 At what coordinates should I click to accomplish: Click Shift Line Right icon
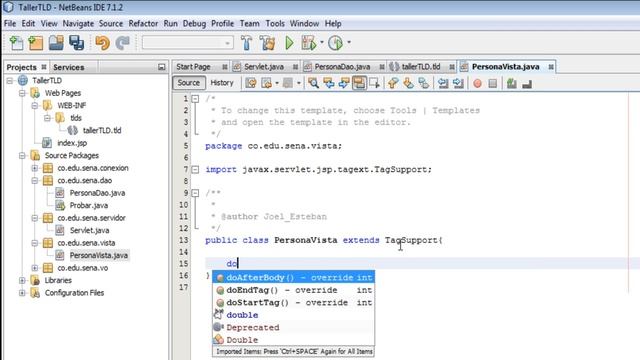458,83
